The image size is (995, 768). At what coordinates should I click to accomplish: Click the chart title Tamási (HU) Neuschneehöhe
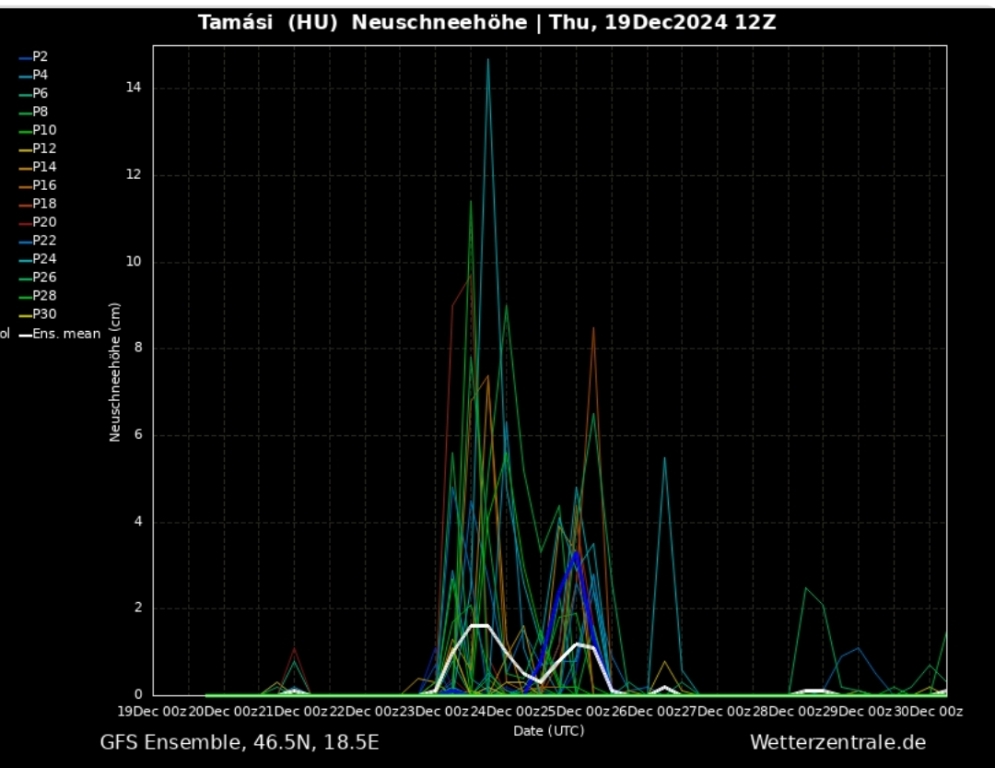[362, 22]
